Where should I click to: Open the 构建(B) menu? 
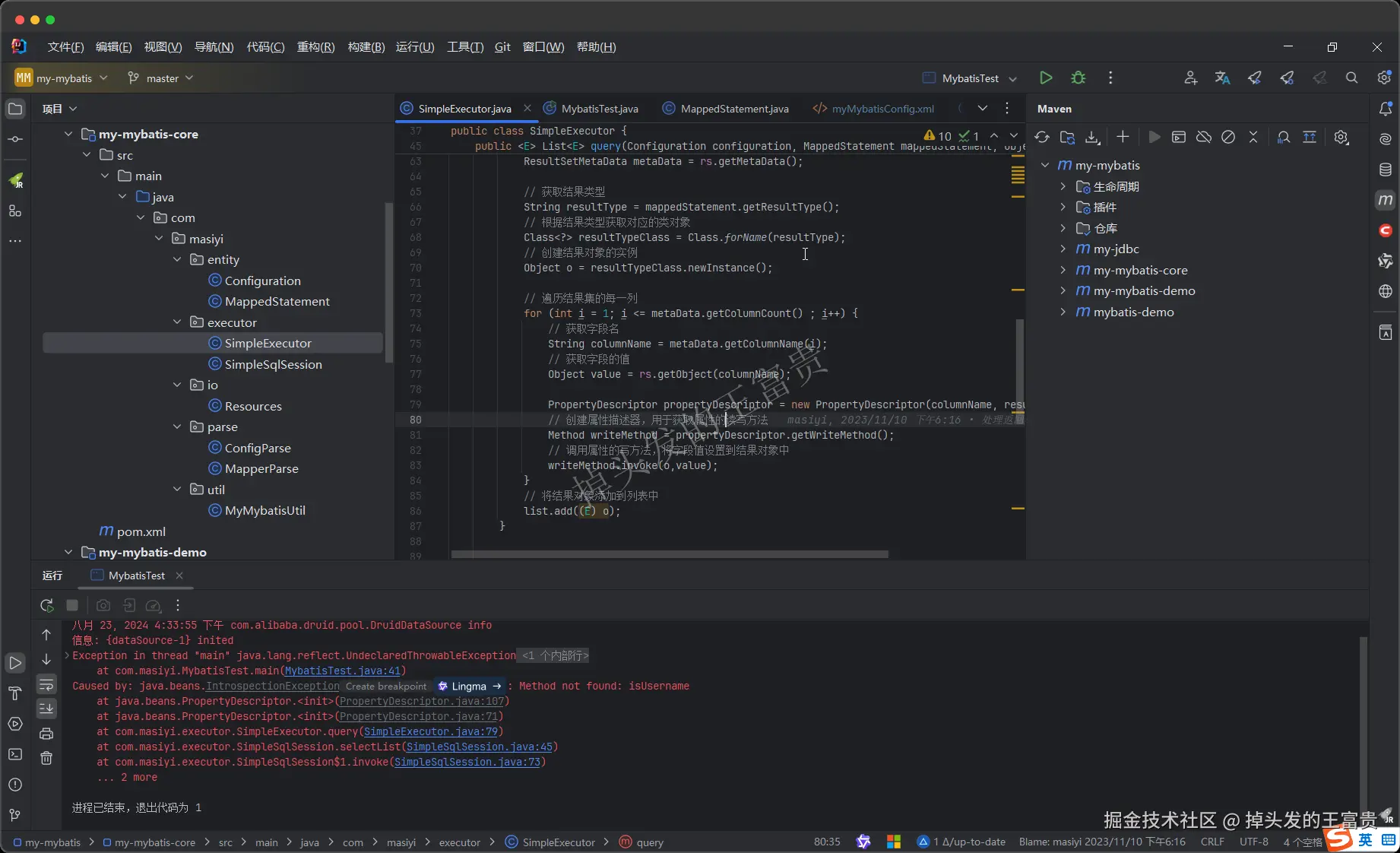366,46
